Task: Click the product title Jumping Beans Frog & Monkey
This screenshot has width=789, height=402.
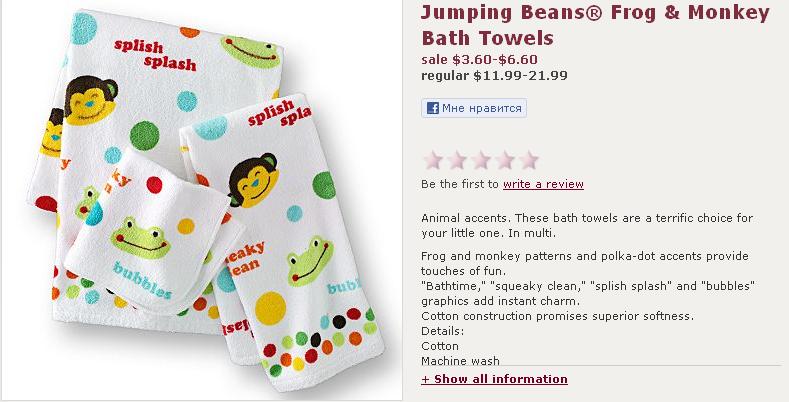Action: pos(595,25)
